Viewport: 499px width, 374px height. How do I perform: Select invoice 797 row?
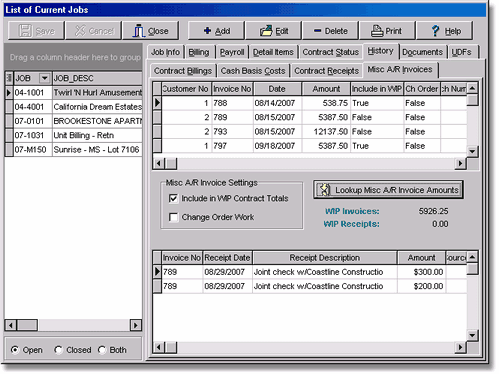pos(310,146)
